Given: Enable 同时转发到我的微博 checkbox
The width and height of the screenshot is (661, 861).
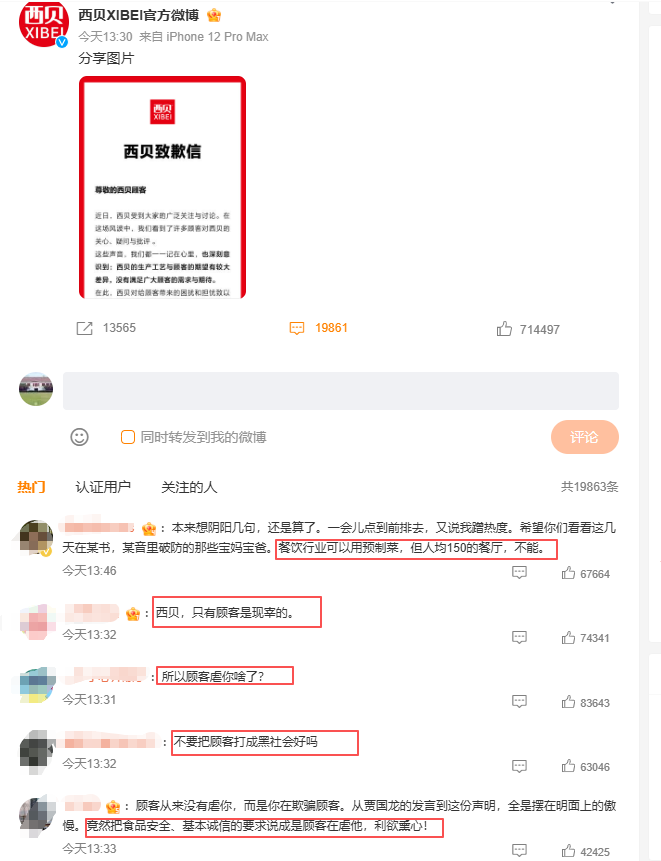Looking at the screenshot, I should (128, 437).
